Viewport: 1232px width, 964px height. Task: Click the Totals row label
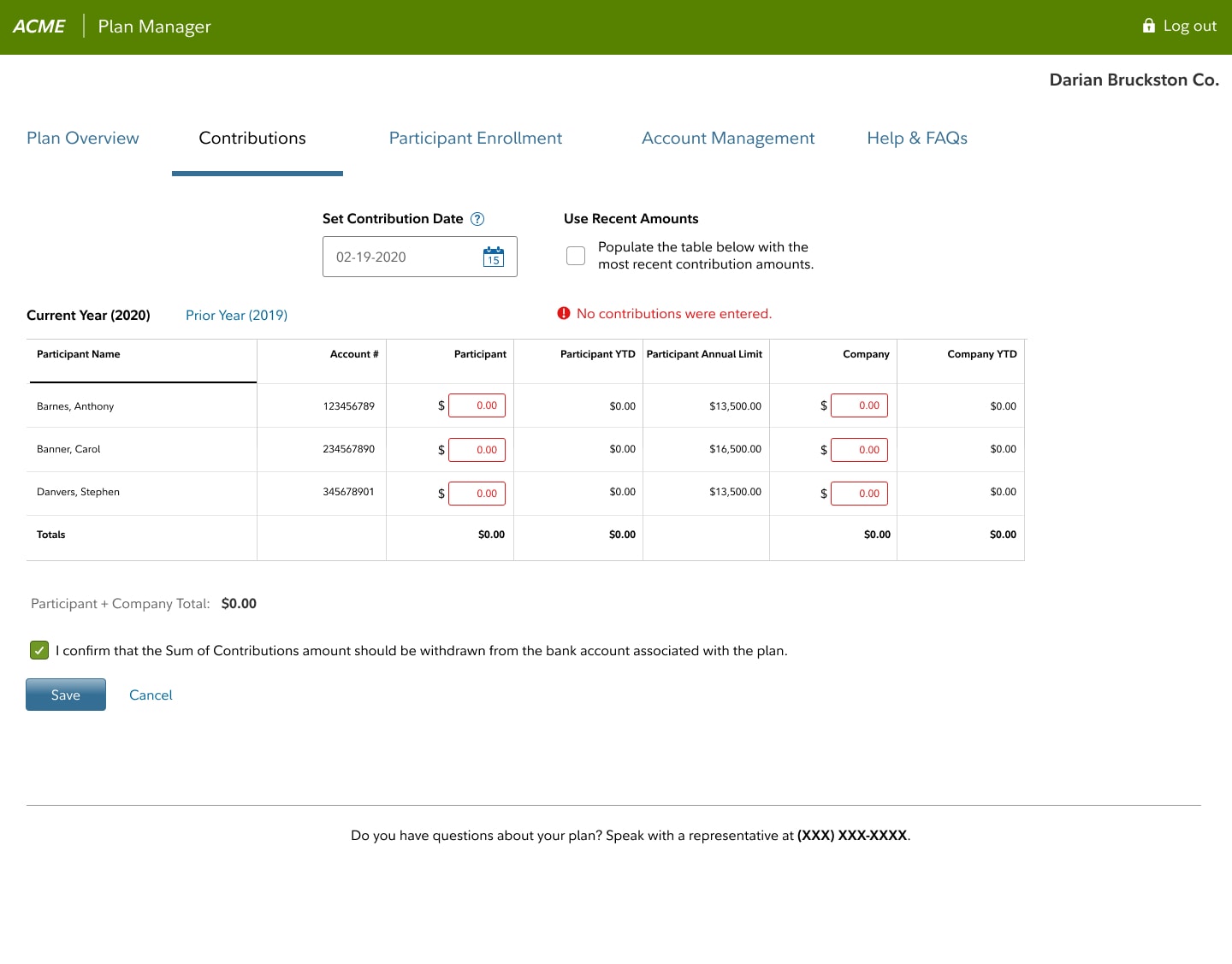51,535
